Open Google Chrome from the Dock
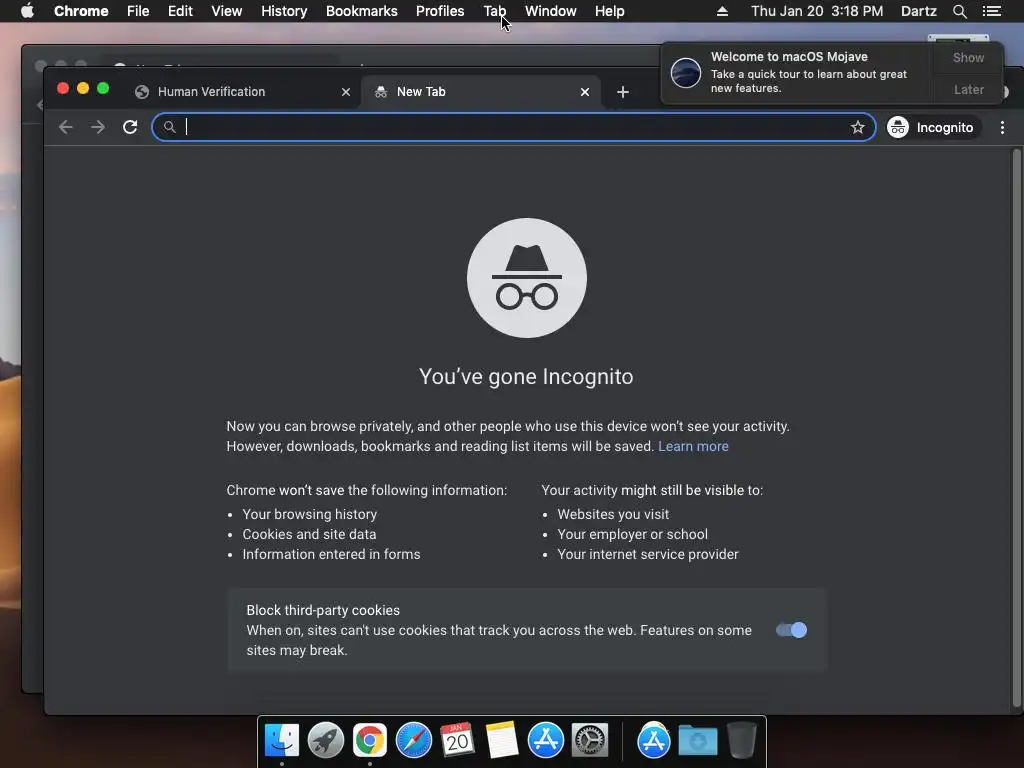Screen dimensions: 1024x768 [370, 741]
